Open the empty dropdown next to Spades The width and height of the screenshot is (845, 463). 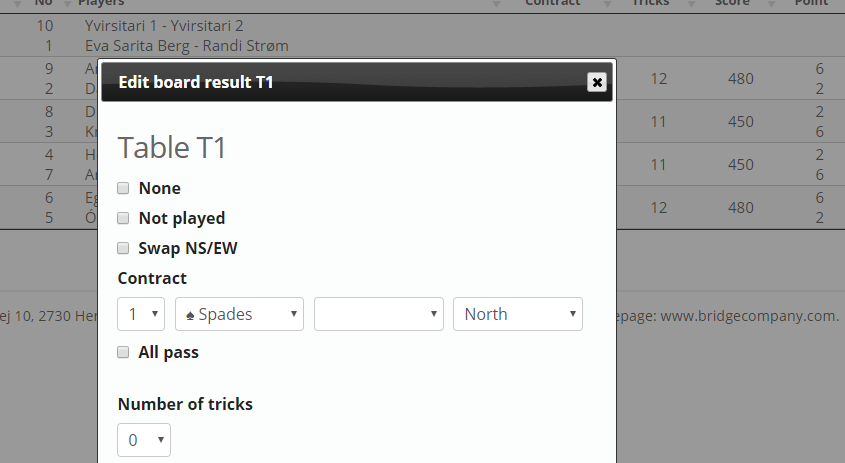click(x=378, y=314)
